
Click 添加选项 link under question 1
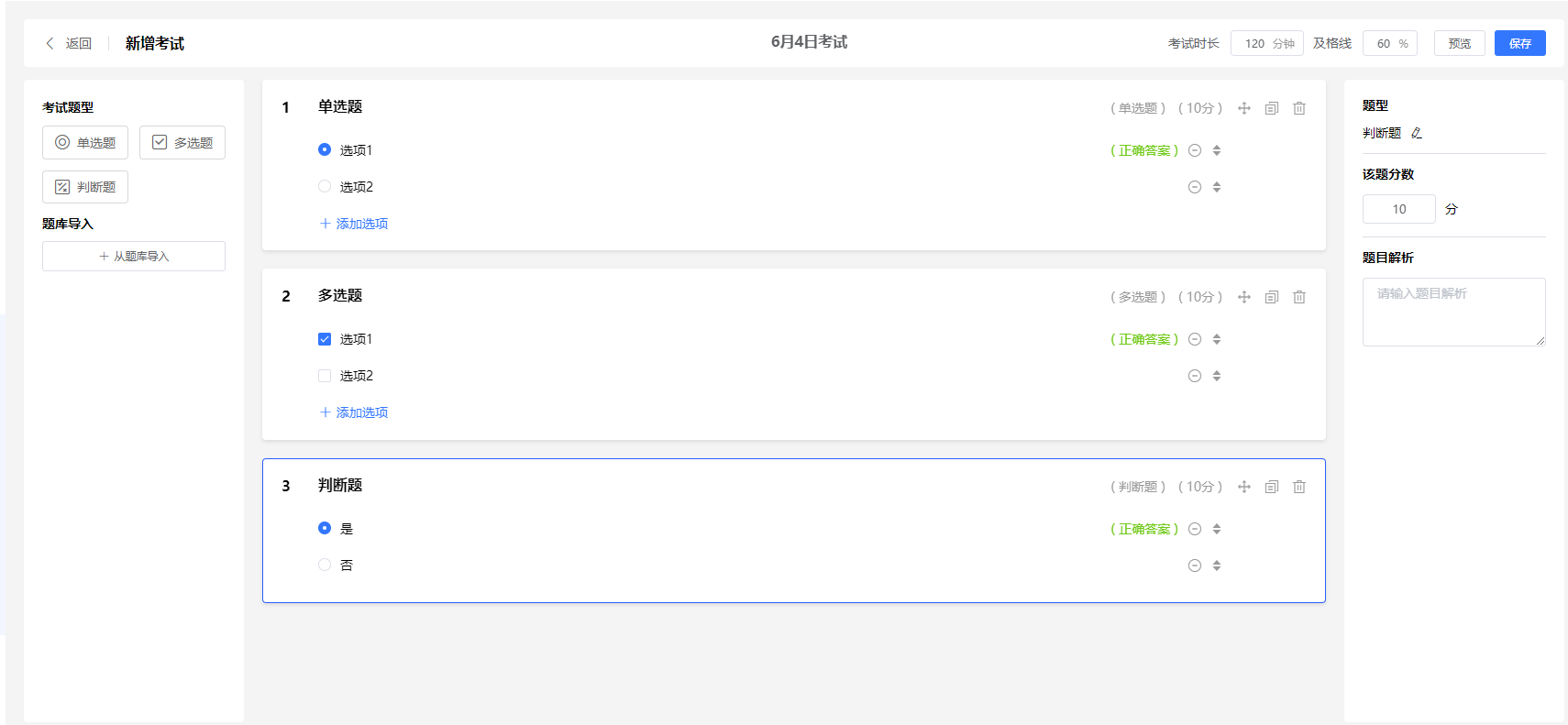point(354,224)
